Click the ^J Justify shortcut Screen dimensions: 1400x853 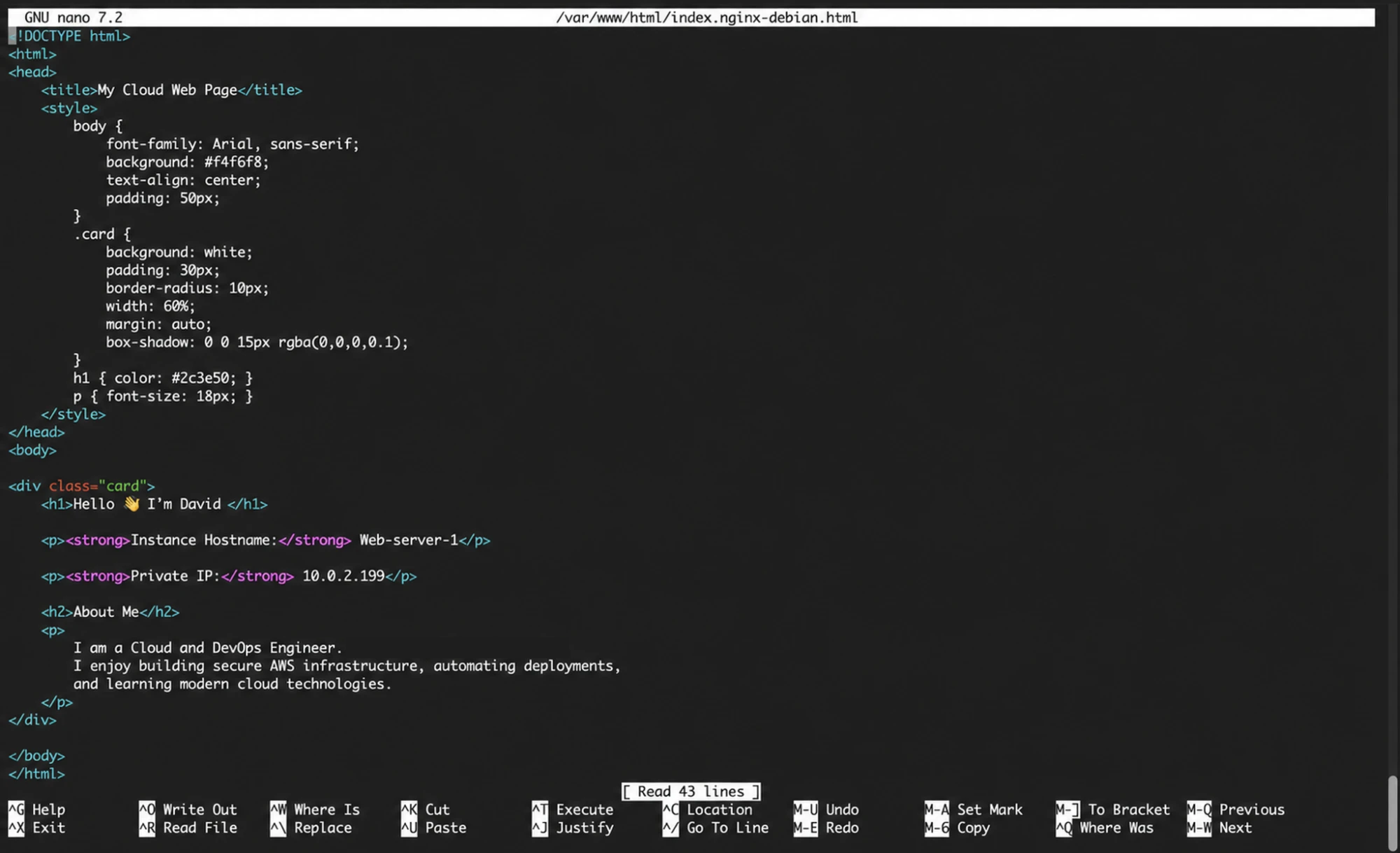coord(573,828)
